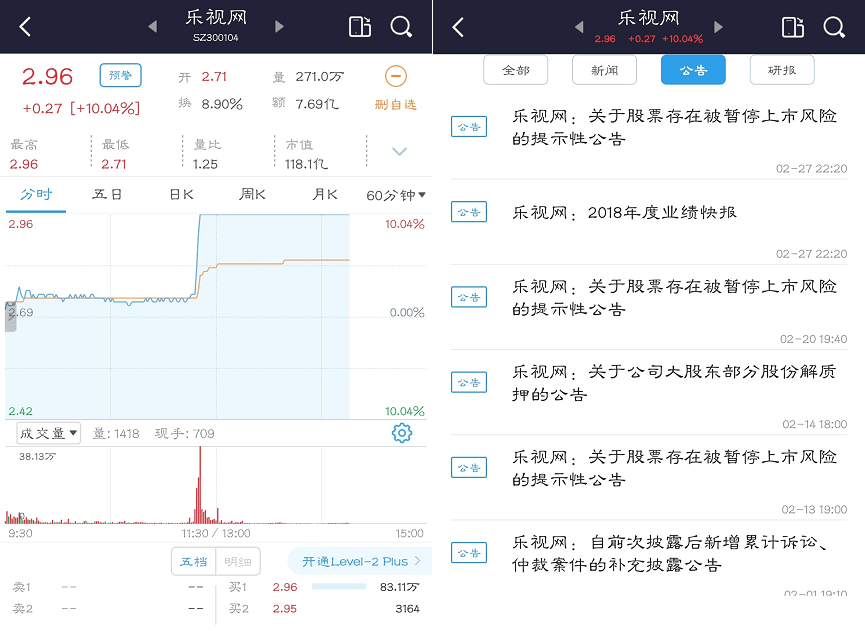Image resolution: width=865 pixels, height=631 pixels.
Task: Open search in right header
Action: tap(834, 26)
